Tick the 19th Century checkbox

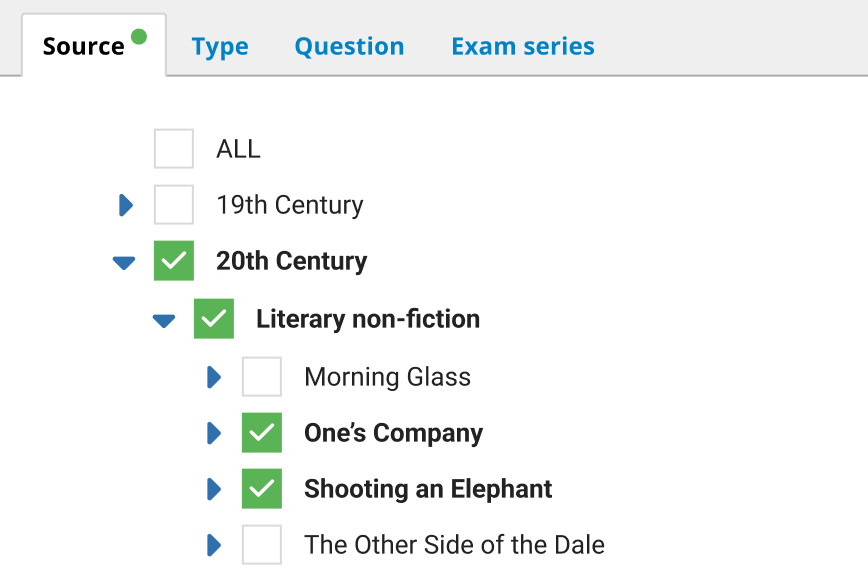click(174, 205)
